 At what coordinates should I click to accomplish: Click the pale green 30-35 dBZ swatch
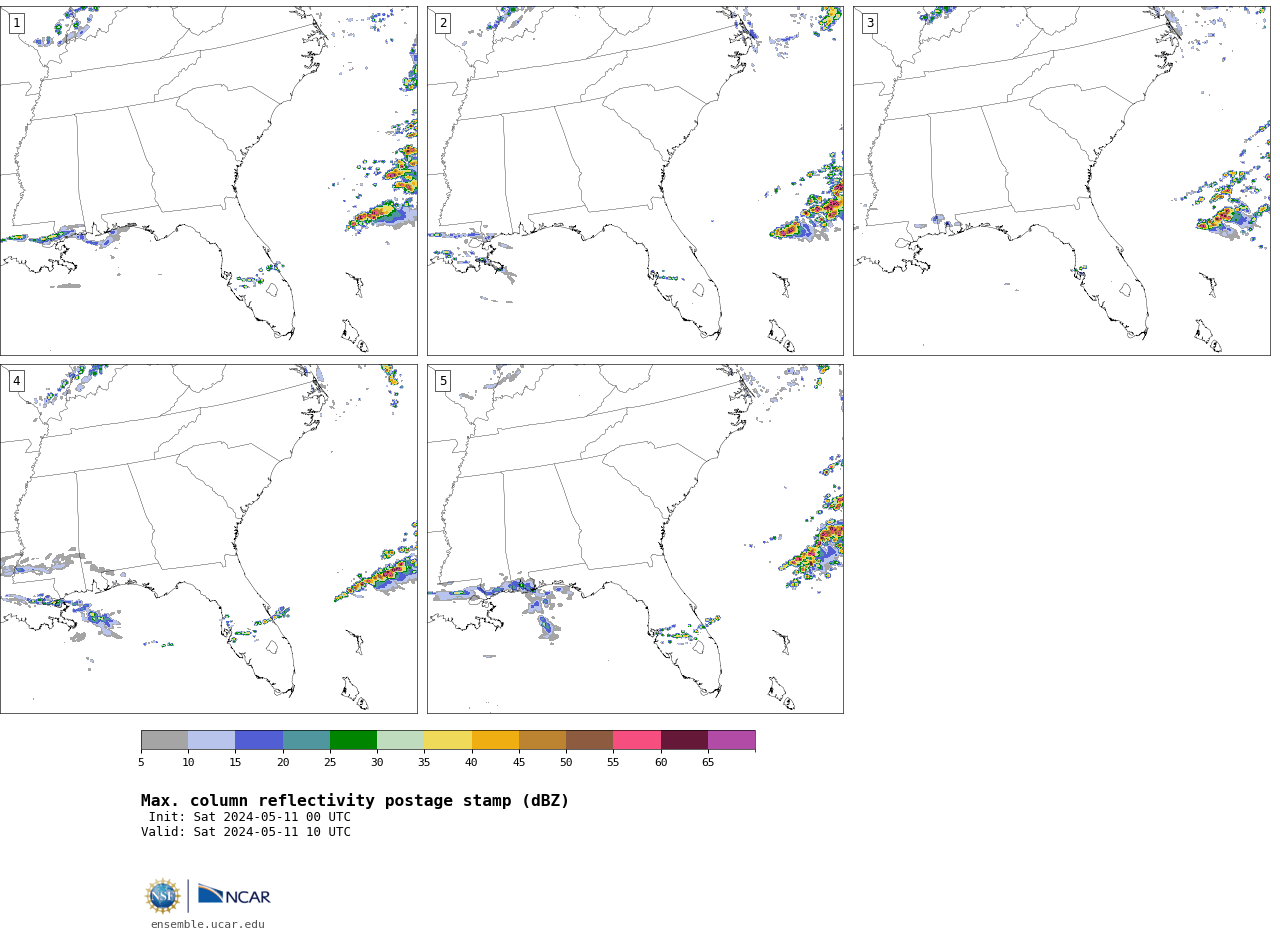coord(400,740)
